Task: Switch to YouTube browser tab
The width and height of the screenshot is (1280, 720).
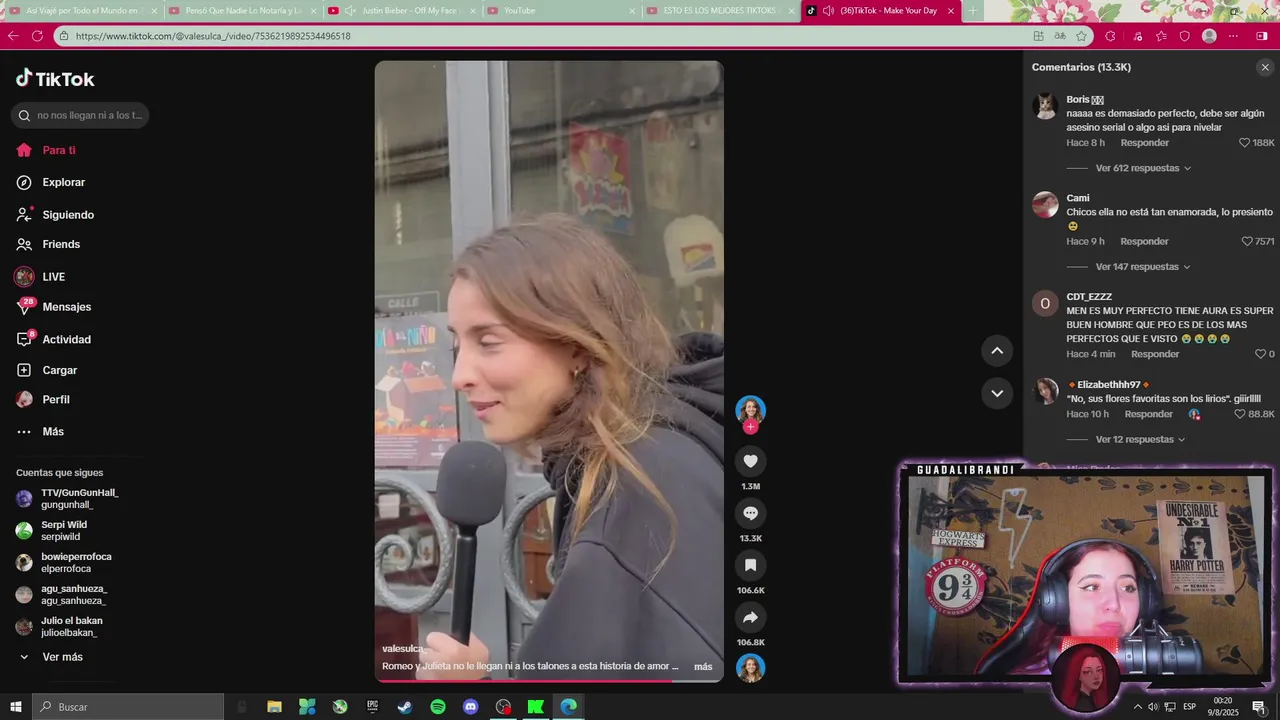Action: [560, 11]
